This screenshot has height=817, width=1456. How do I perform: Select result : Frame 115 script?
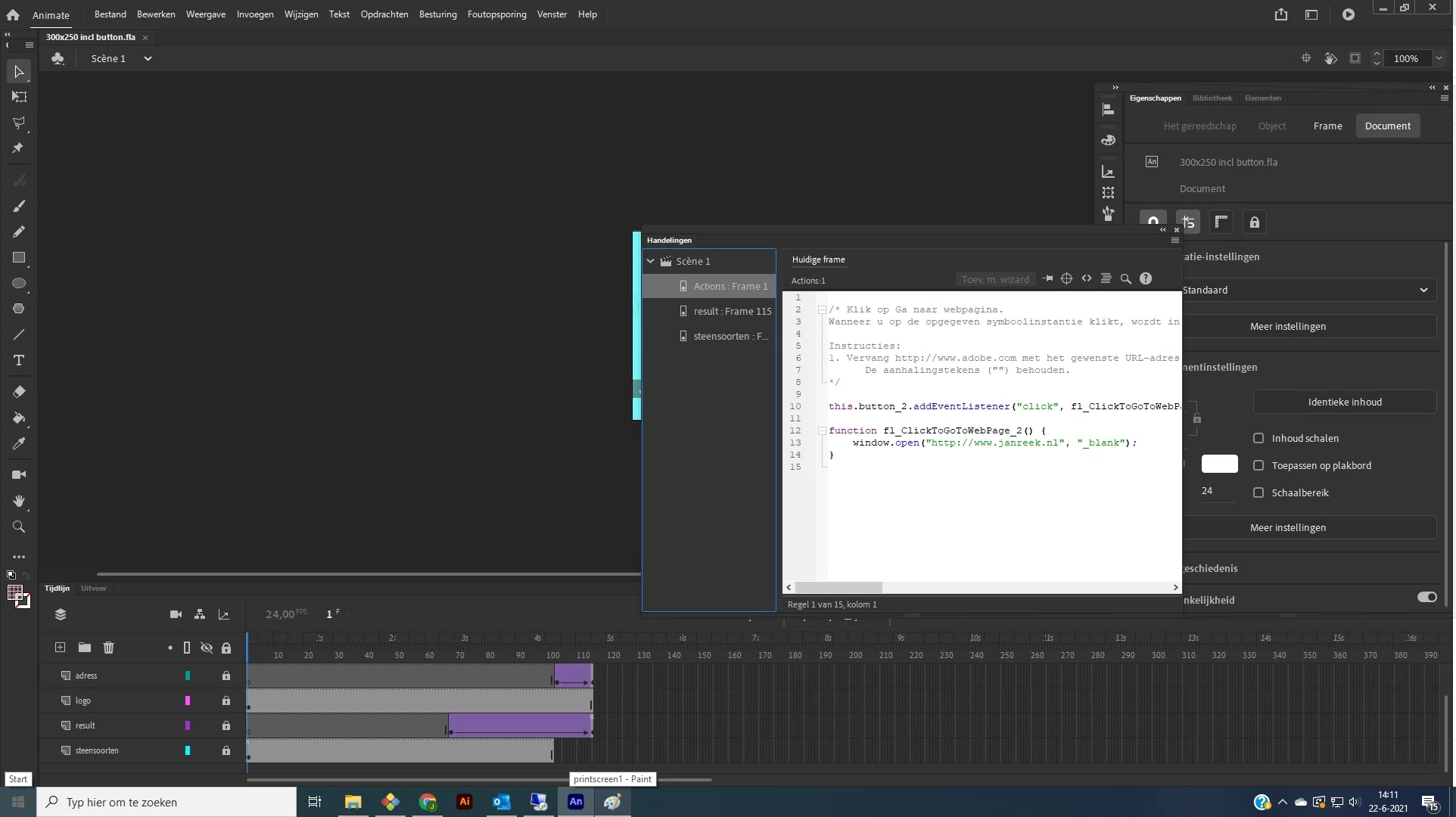coord(732,311)
